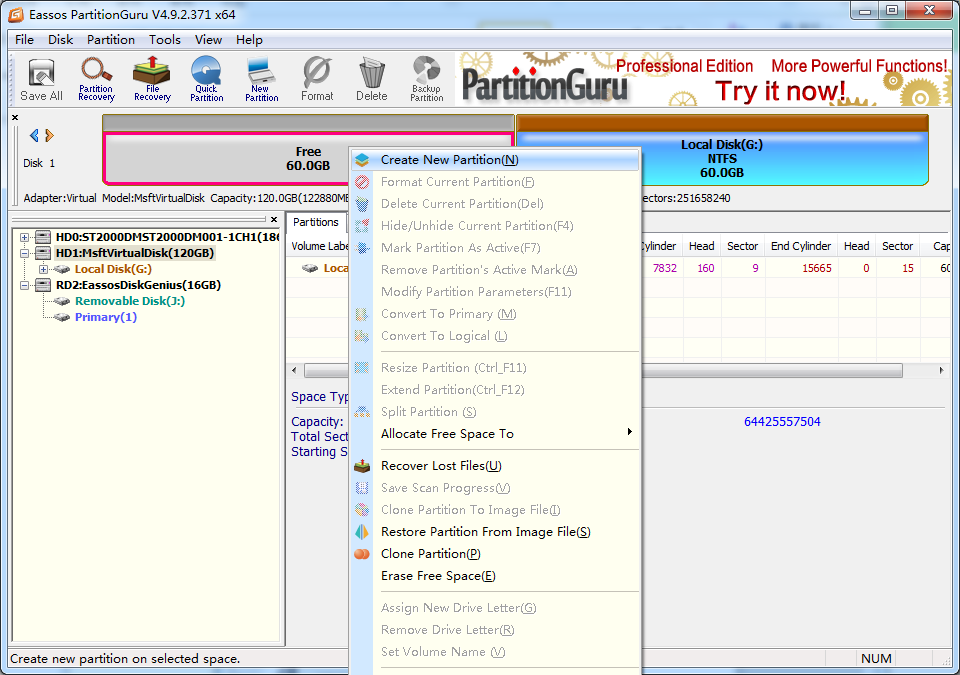Choose Create New Partition(N) menu entry
This screenshot has width=960, height=675.
coord(496,160)
